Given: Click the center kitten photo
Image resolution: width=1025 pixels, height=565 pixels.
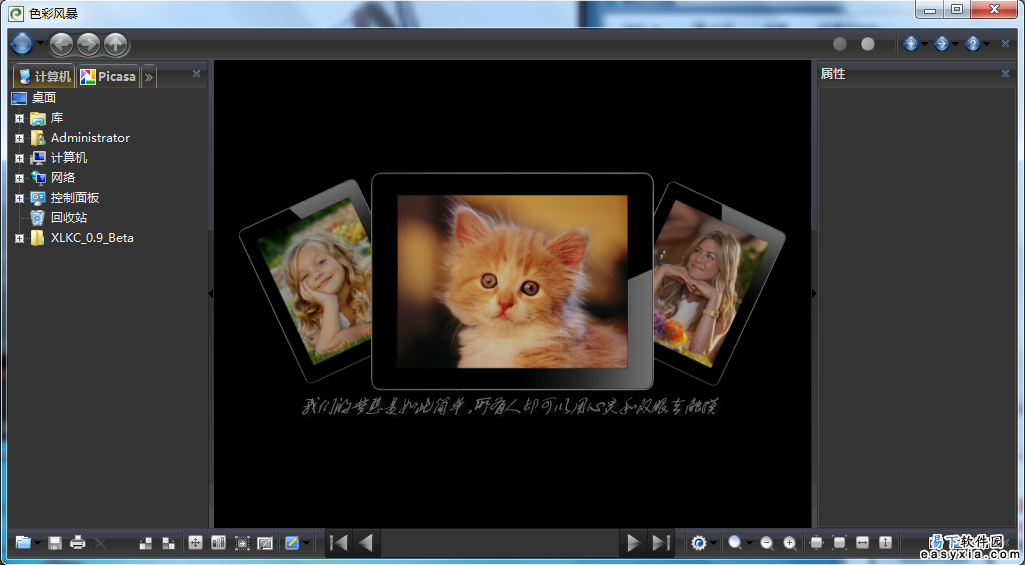Looking at the screenshot, I should (512, 280).
